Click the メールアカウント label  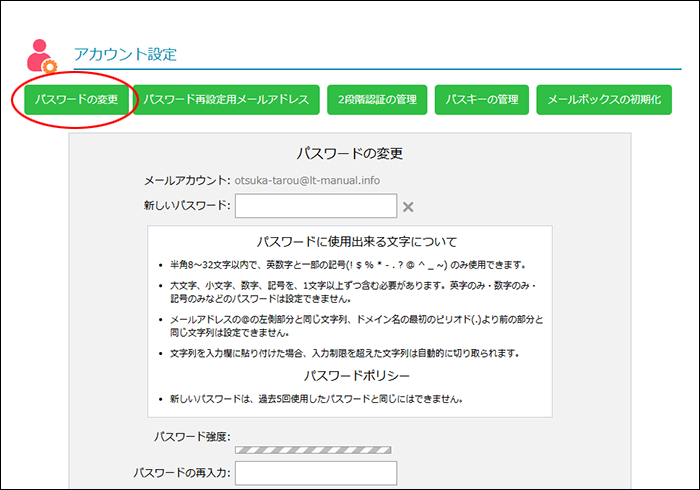pyautogui.click(x=187, y=180)
